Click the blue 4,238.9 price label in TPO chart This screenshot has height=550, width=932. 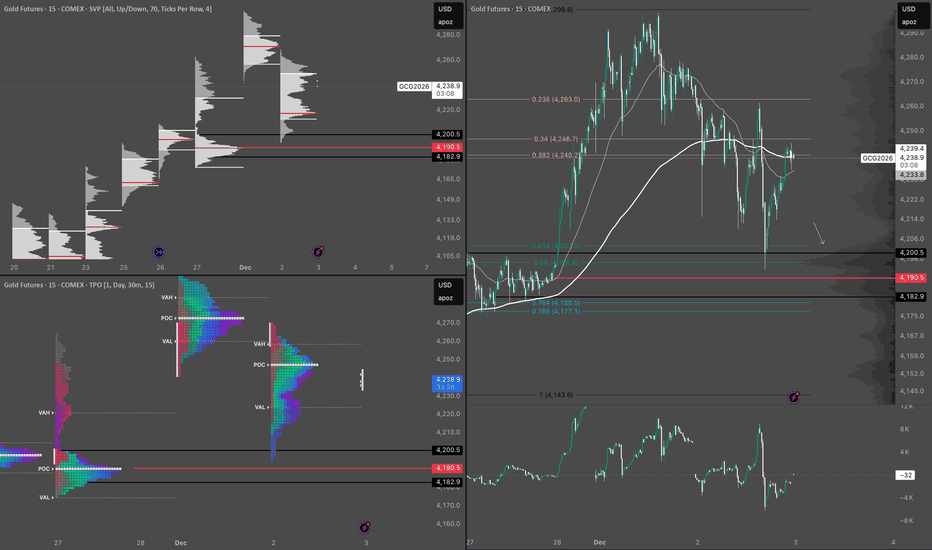[x=447, y=380]
